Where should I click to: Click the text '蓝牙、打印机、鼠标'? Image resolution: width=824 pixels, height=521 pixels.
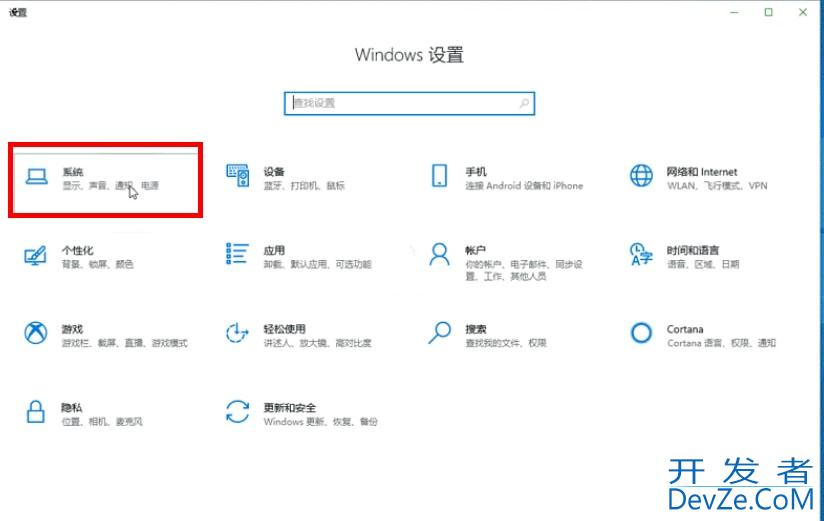click(304, 186)
